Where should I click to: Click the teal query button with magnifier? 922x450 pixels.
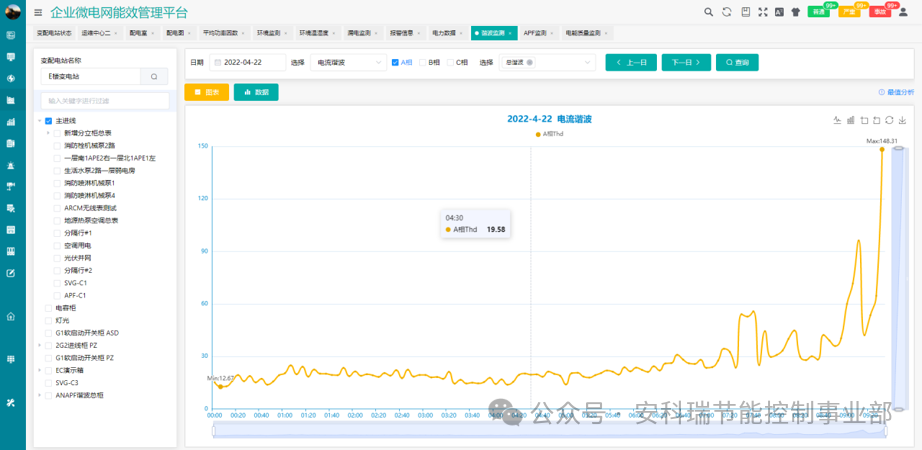pos(737,62)
